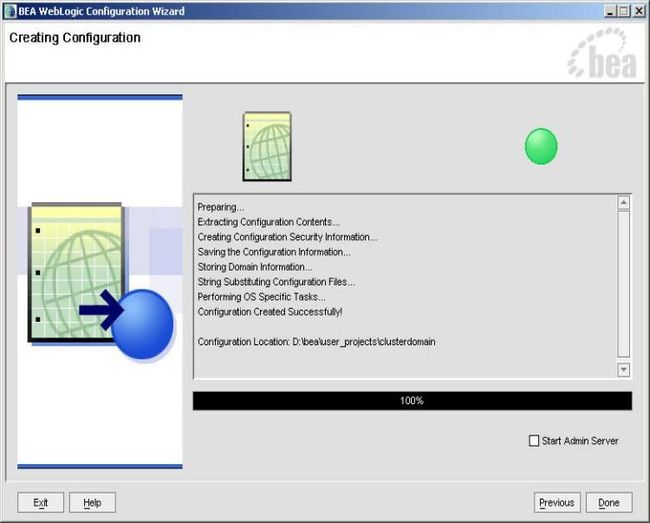Click the log scroll up arrow

[x=623, y=203]
